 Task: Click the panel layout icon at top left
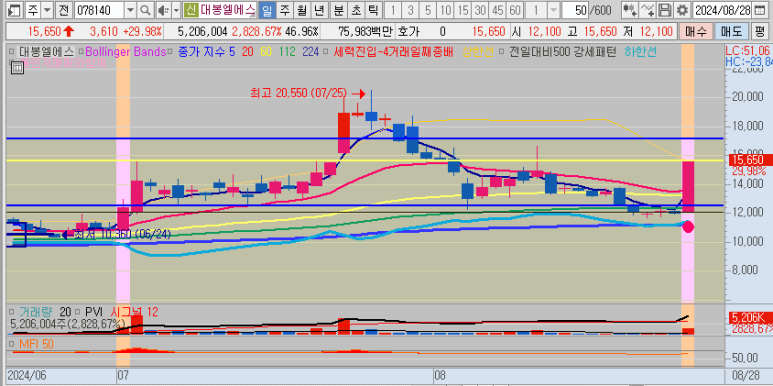pos(15,9)
